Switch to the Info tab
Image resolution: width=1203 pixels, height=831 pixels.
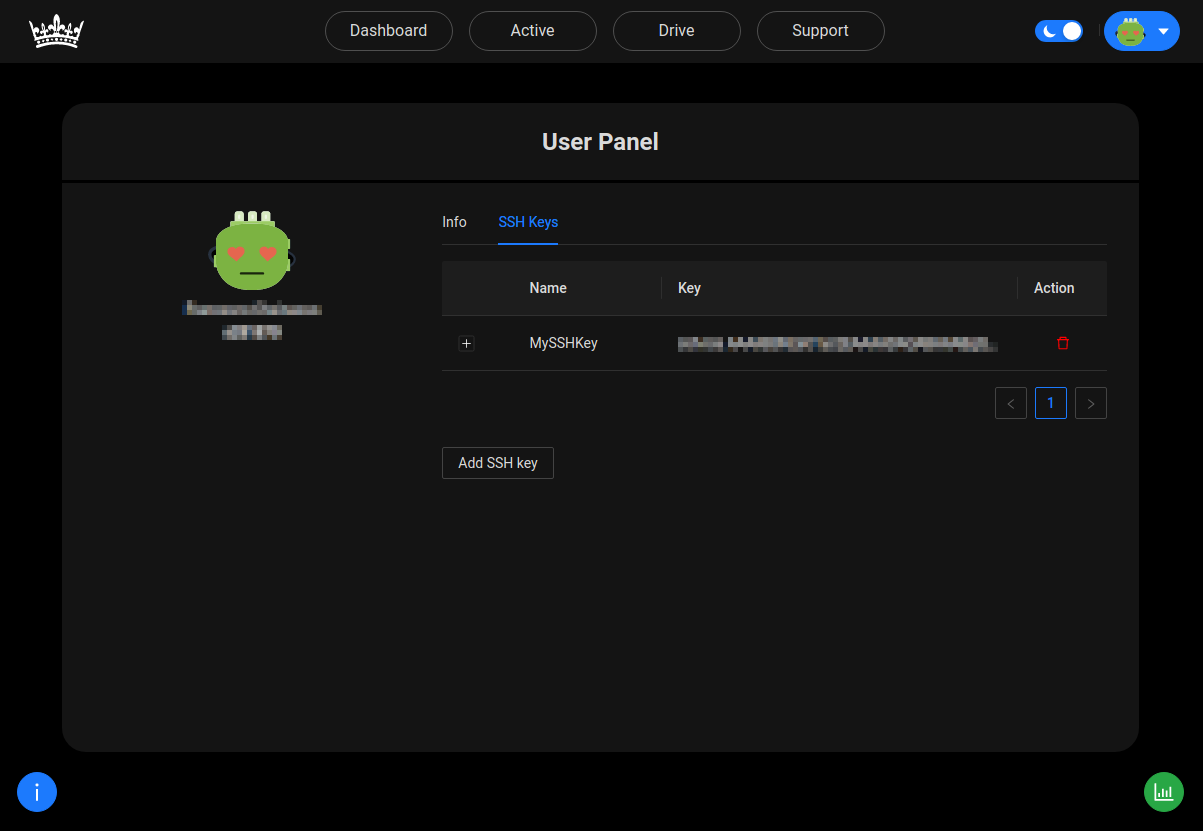pos(454,222)
